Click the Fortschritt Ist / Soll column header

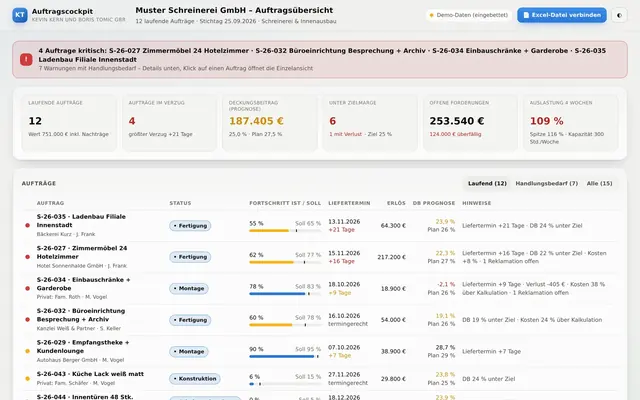(285, 203)
